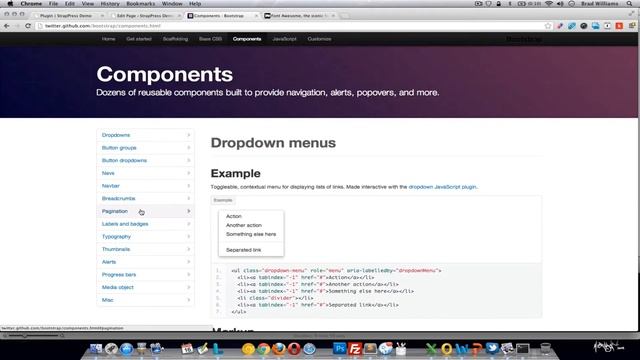This screenshot has width=640, height=360.
Task: Open the Twitter app in the dock
Action: pyautogui.click(x=492, y=348)
